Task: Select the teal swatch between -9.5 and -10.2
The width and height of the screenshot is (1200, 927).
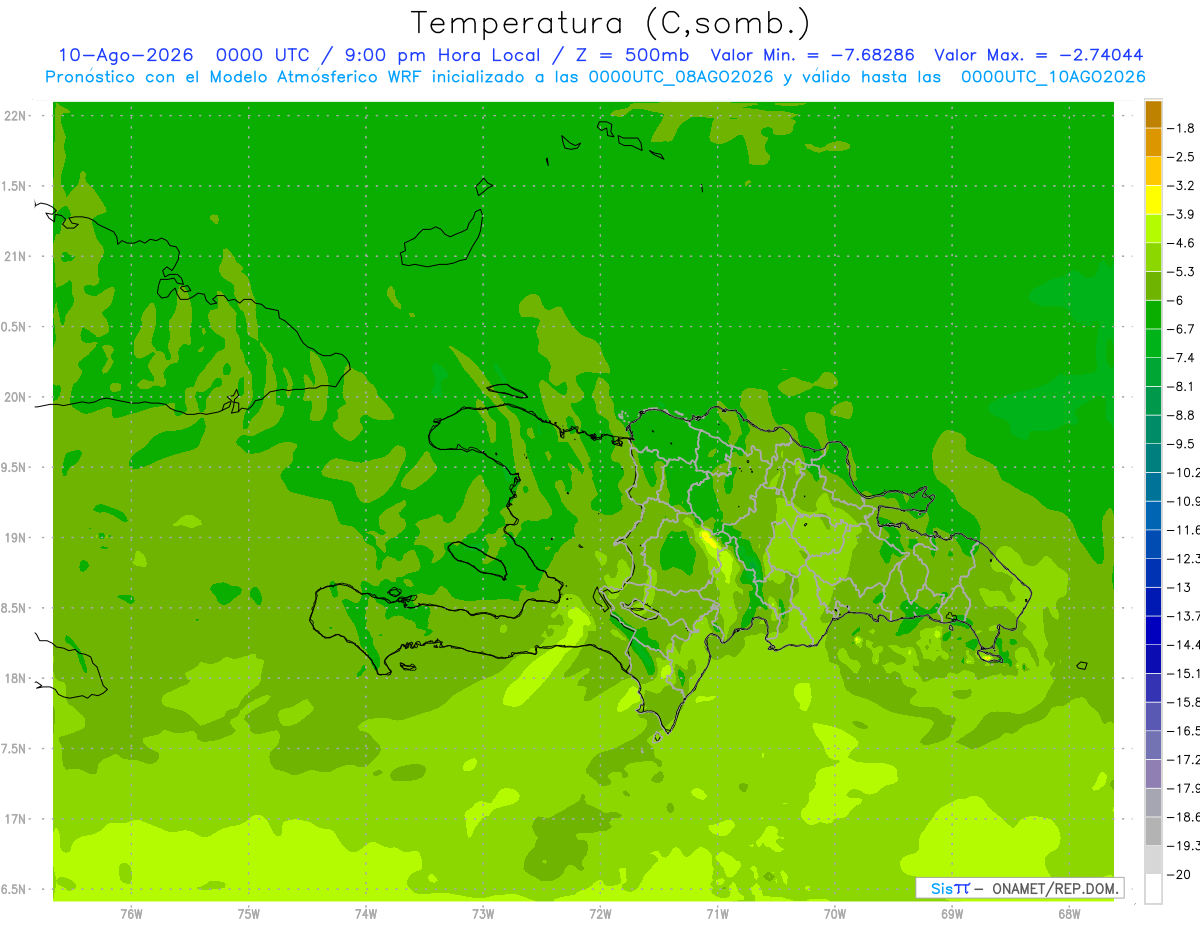Action: pyautogui.click(x=1153, y=458)
